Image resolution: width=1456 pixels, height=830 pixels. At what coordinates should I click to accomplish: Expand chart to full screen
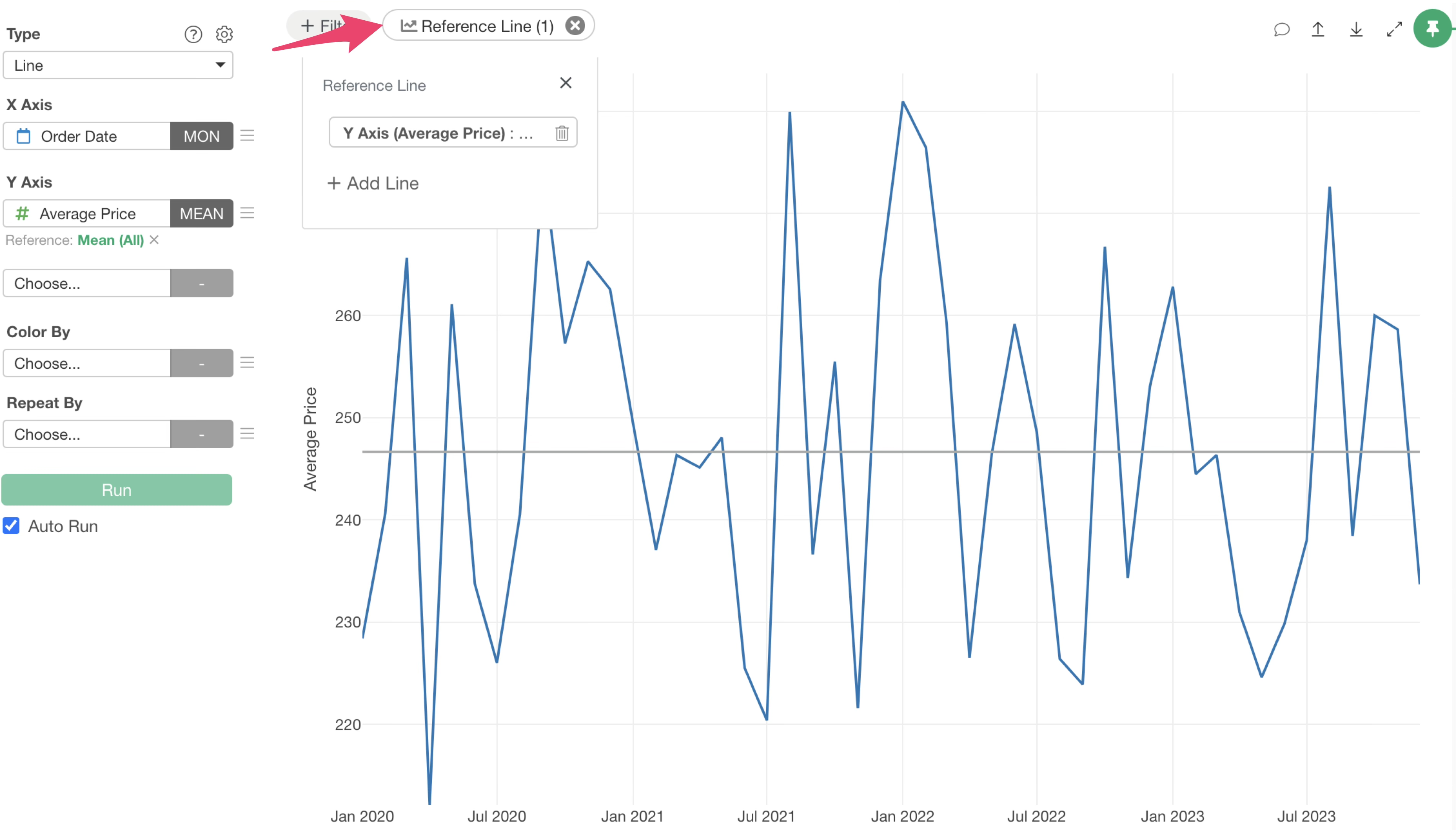pyautogui.click(x=1394, y=29)
